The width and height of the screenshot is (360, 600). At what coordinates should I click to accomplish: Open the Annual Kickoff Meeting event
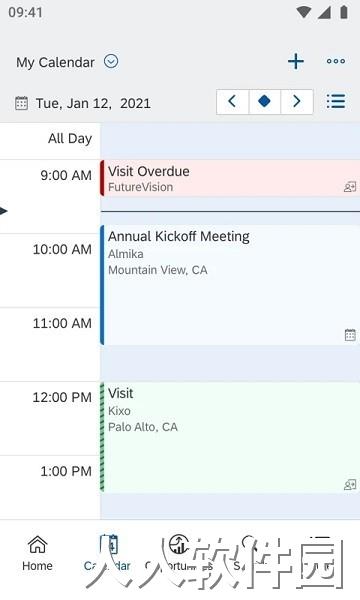pyautogui.click(x=230, y=285)
